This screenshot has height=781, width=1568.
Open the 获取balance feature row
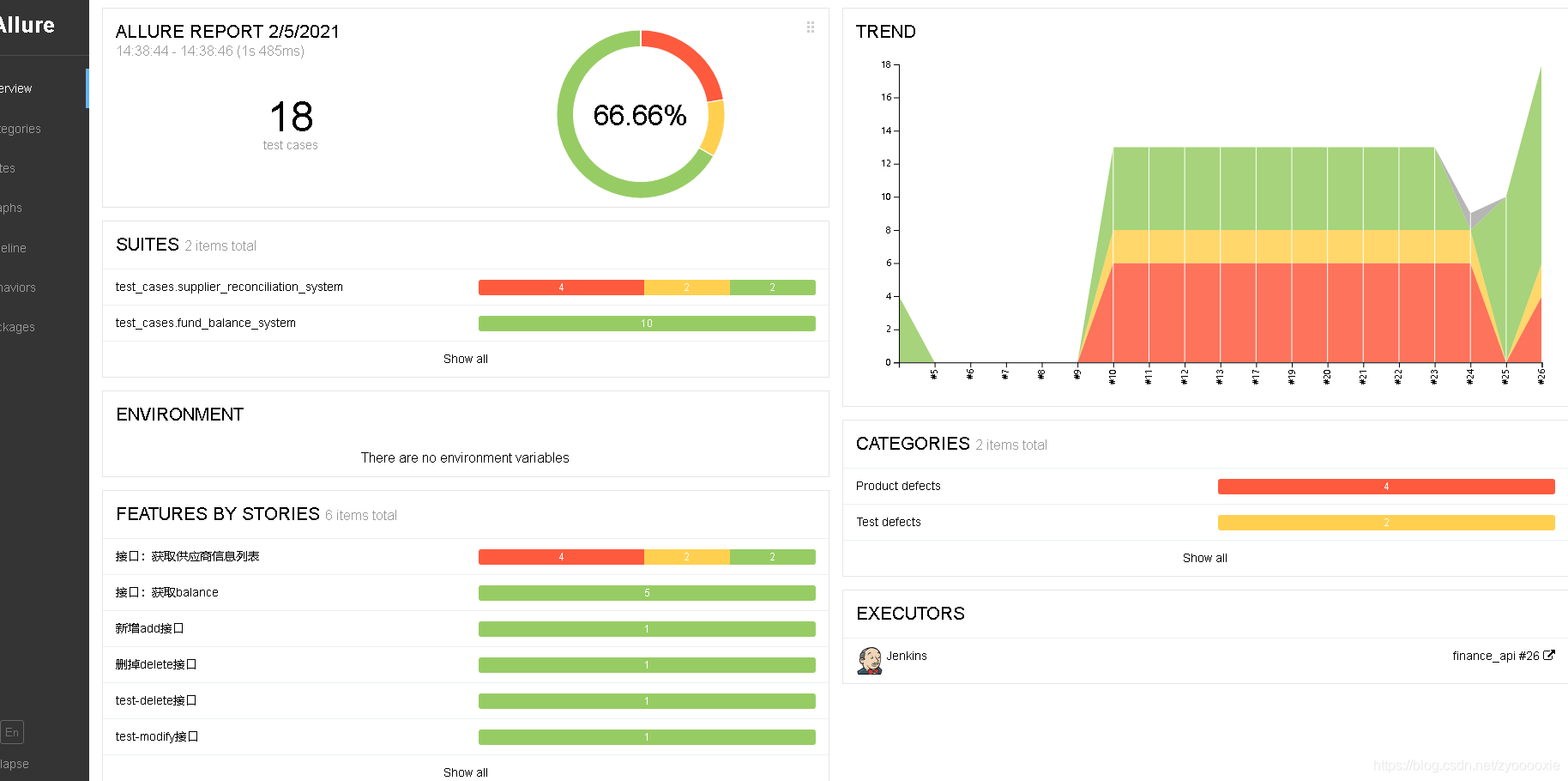[x=466, y=593]
